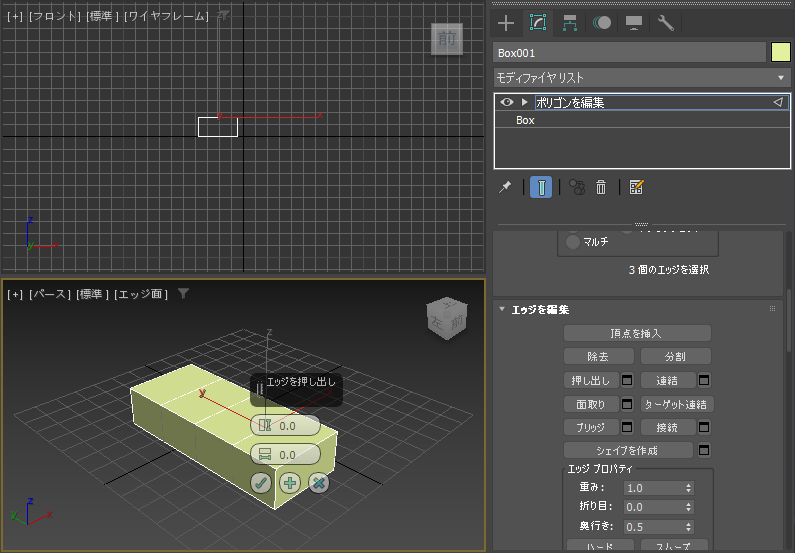The width and height of the screenshot is (795, 553).
Task: Open settings box next to 接続
Action: click(704, 427)
